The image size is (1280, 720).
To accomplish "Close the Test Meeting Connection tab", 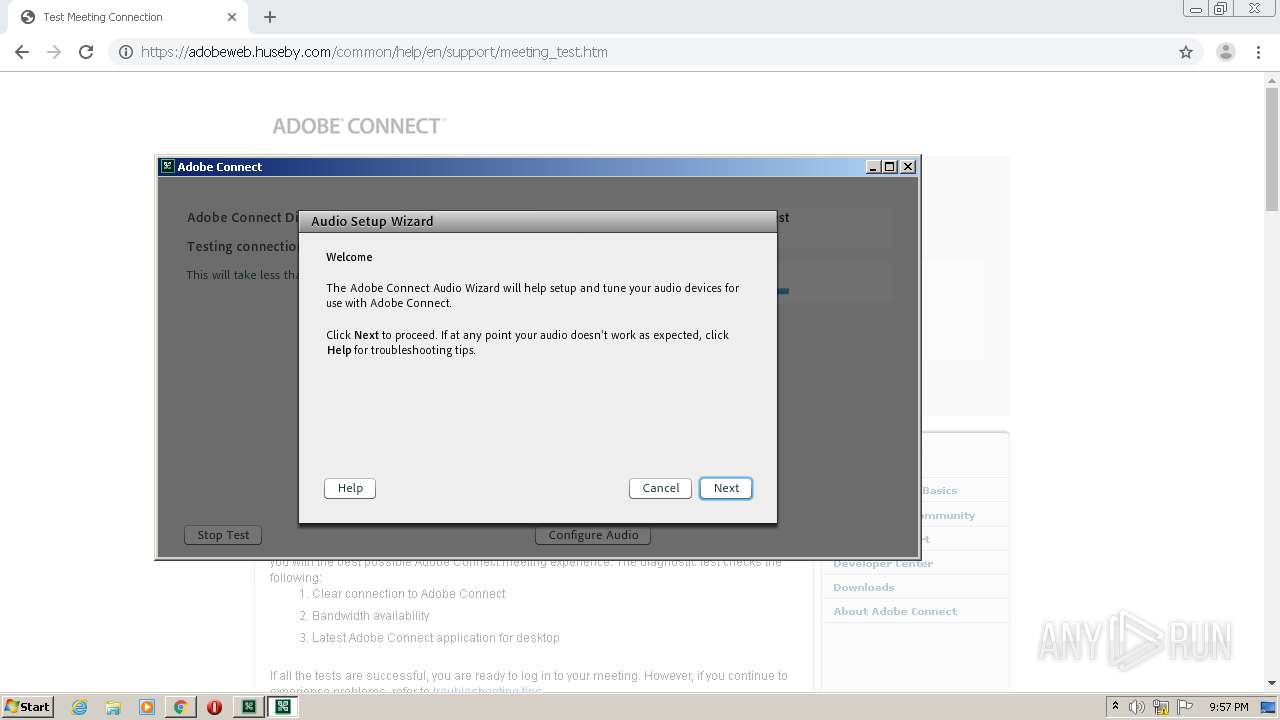I will click(x=232, y=17).
